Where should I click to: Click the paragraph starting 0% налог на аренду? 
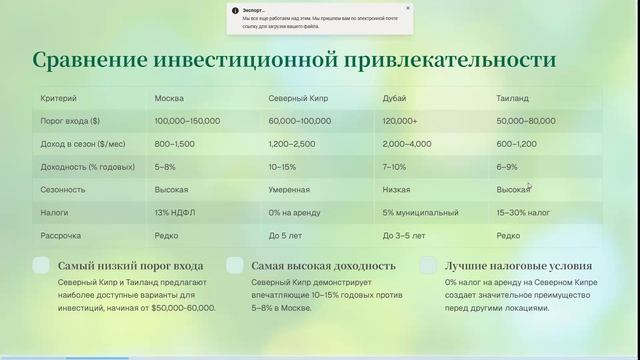click(521, 295)
